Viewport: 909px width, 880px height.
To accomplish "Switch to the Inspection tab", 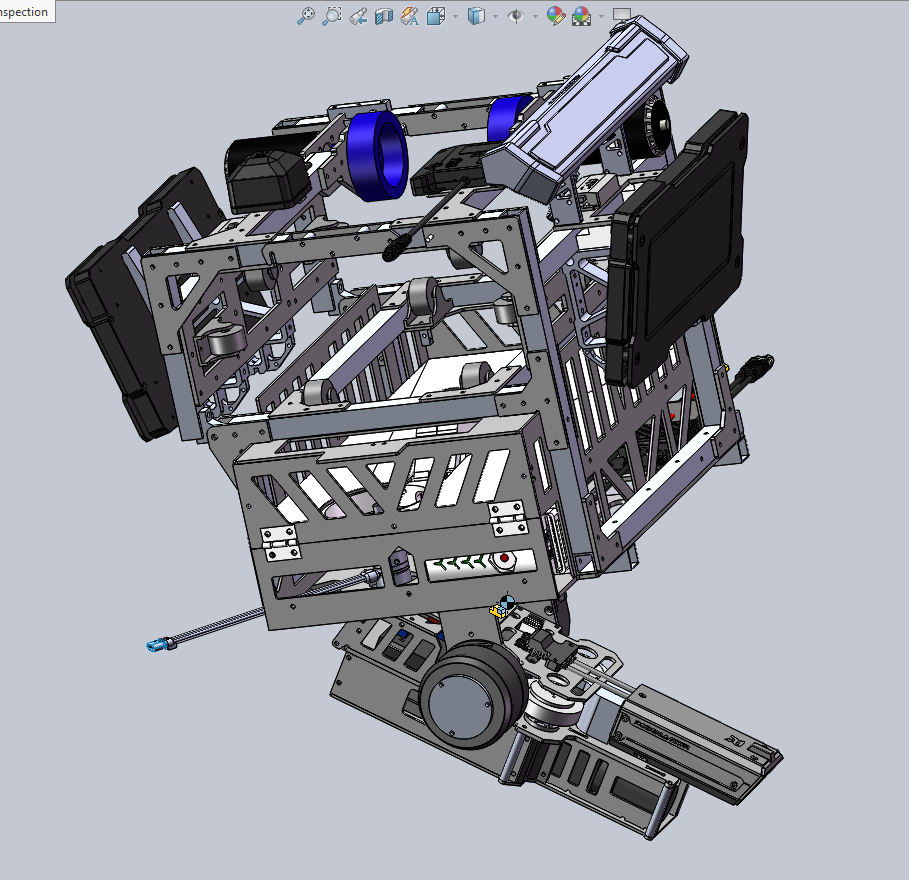I will (x=25, y=12).
